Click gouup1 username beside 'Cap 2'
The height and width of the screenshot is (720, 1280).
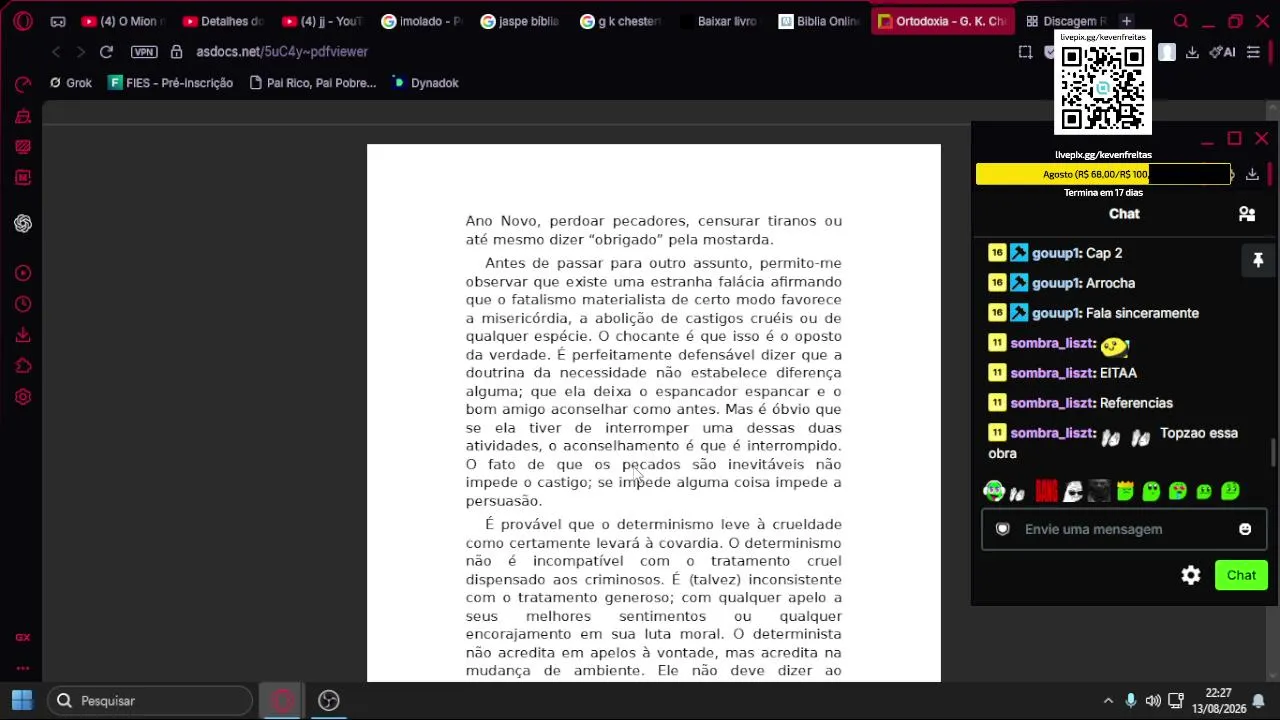(x=1056, y=253)
